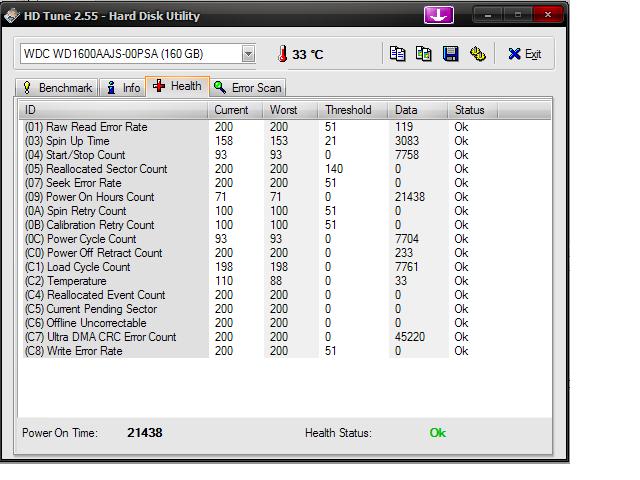Open the options wrench icon
Viewport: 640px width, 480px height.
coord(478,54)
